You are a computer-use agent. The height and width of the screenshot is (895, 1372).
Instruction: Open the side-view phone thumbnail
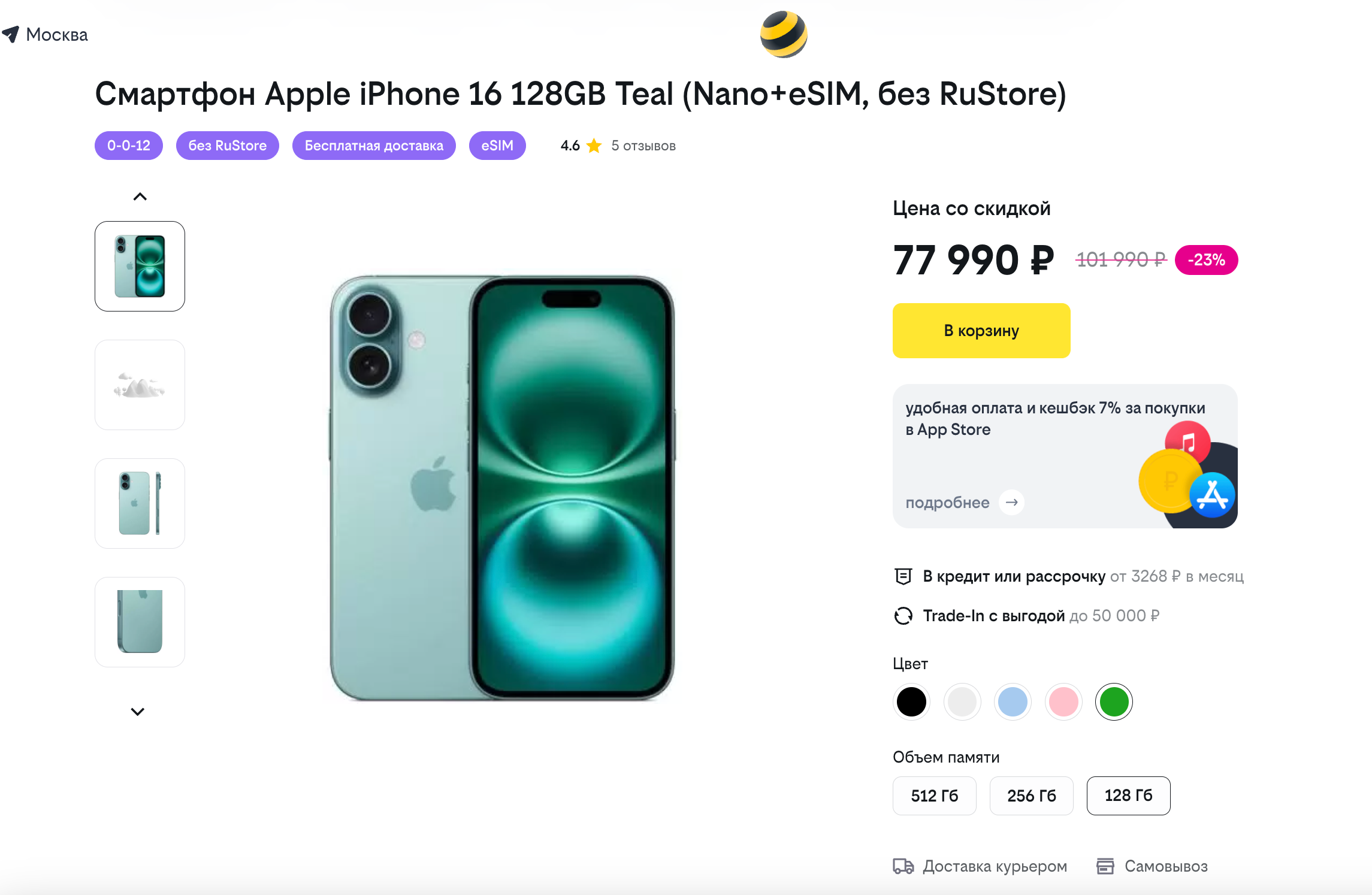tap(140, 503)
